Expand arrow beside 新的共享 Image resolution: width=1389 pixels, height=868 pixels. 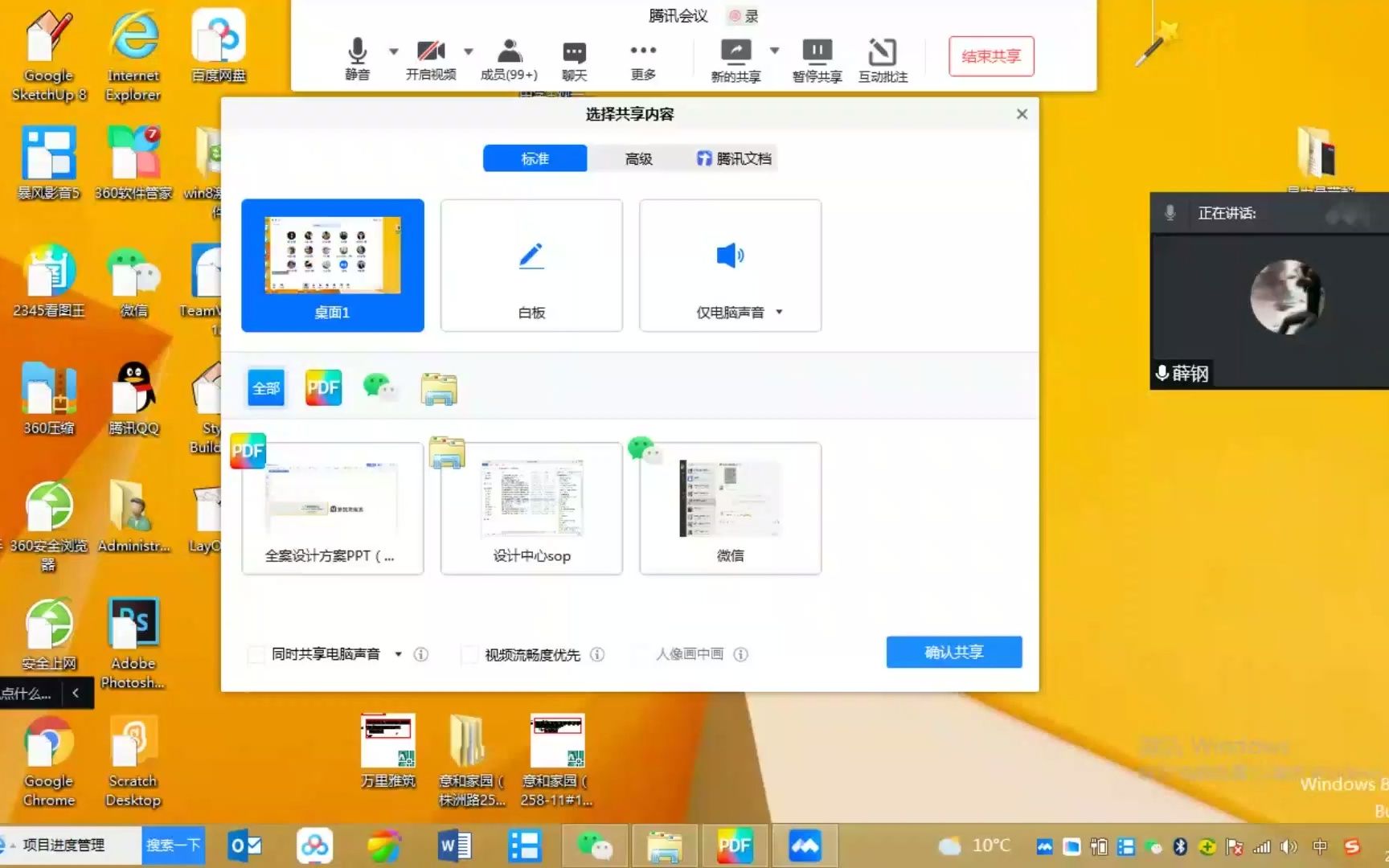click(x=774, y=51)
